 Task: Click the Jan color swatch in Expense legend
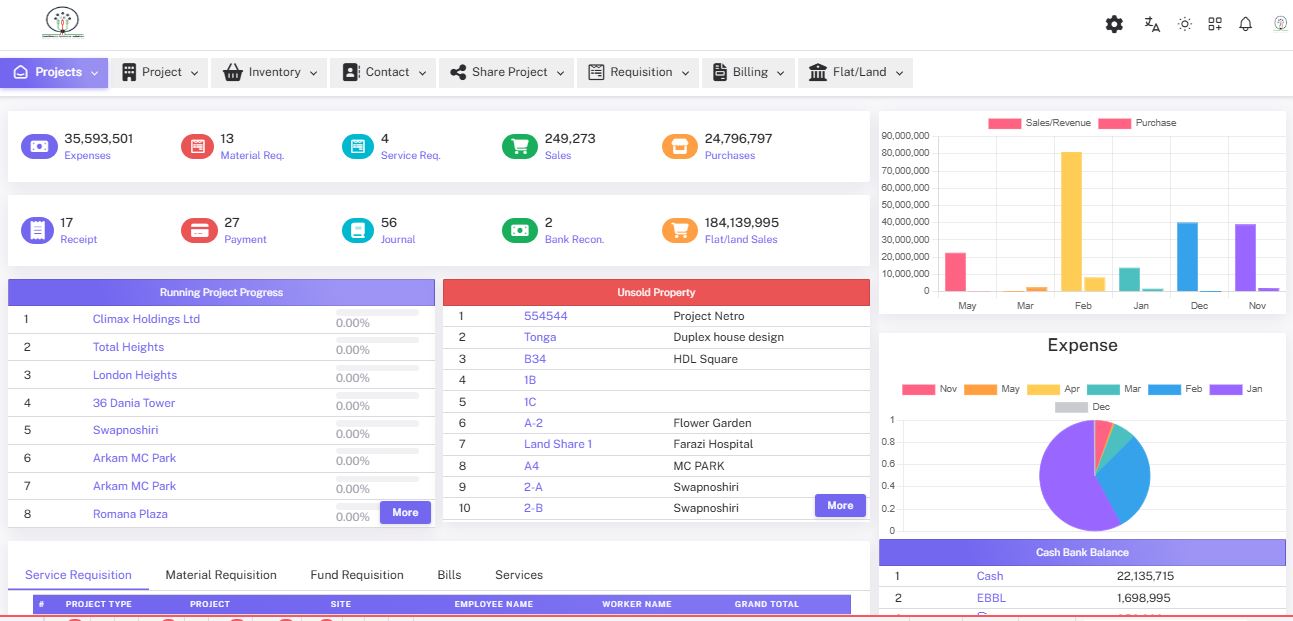1225,389
